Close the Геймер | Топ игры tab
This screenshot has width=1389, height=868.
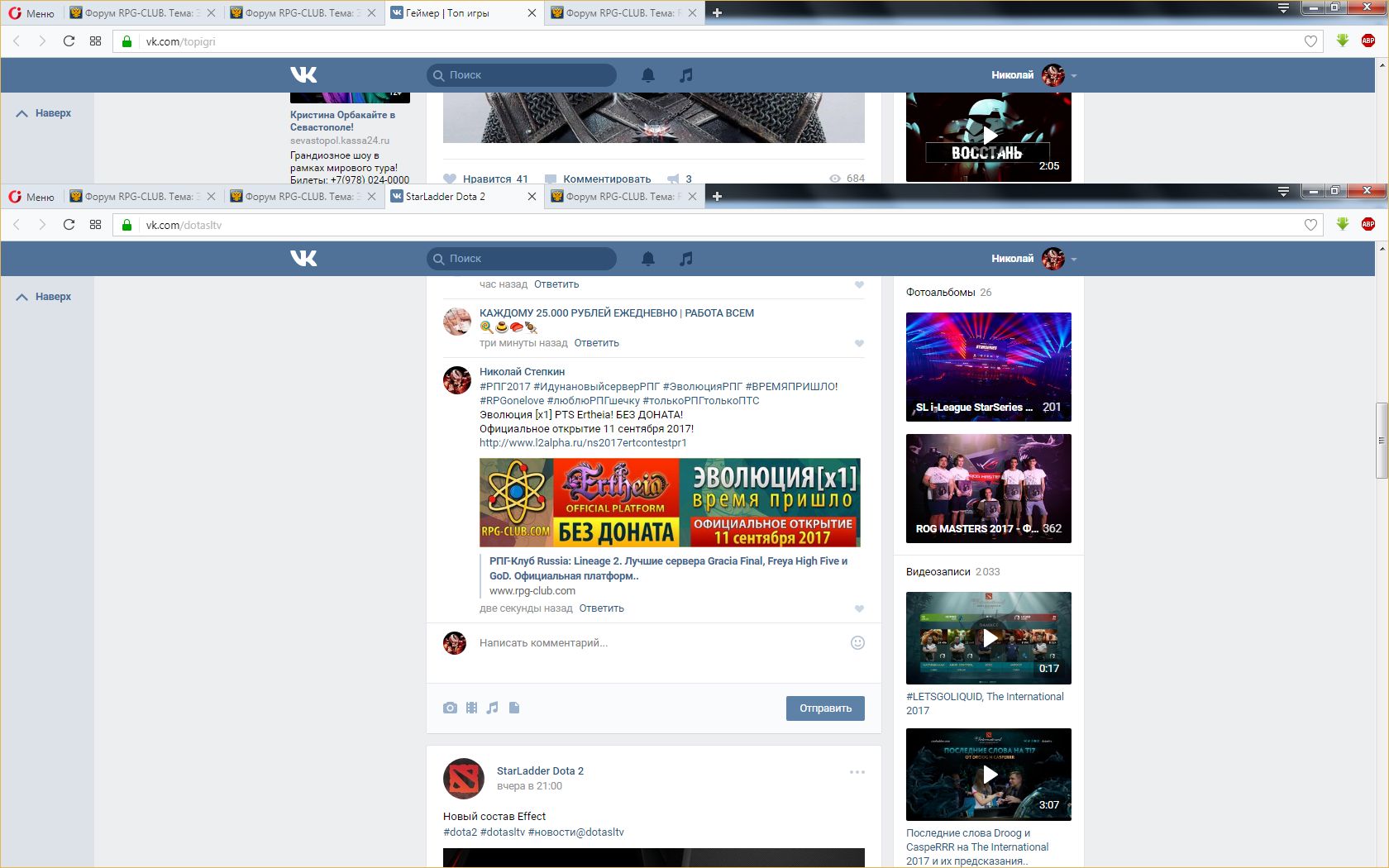pos(532,12)
